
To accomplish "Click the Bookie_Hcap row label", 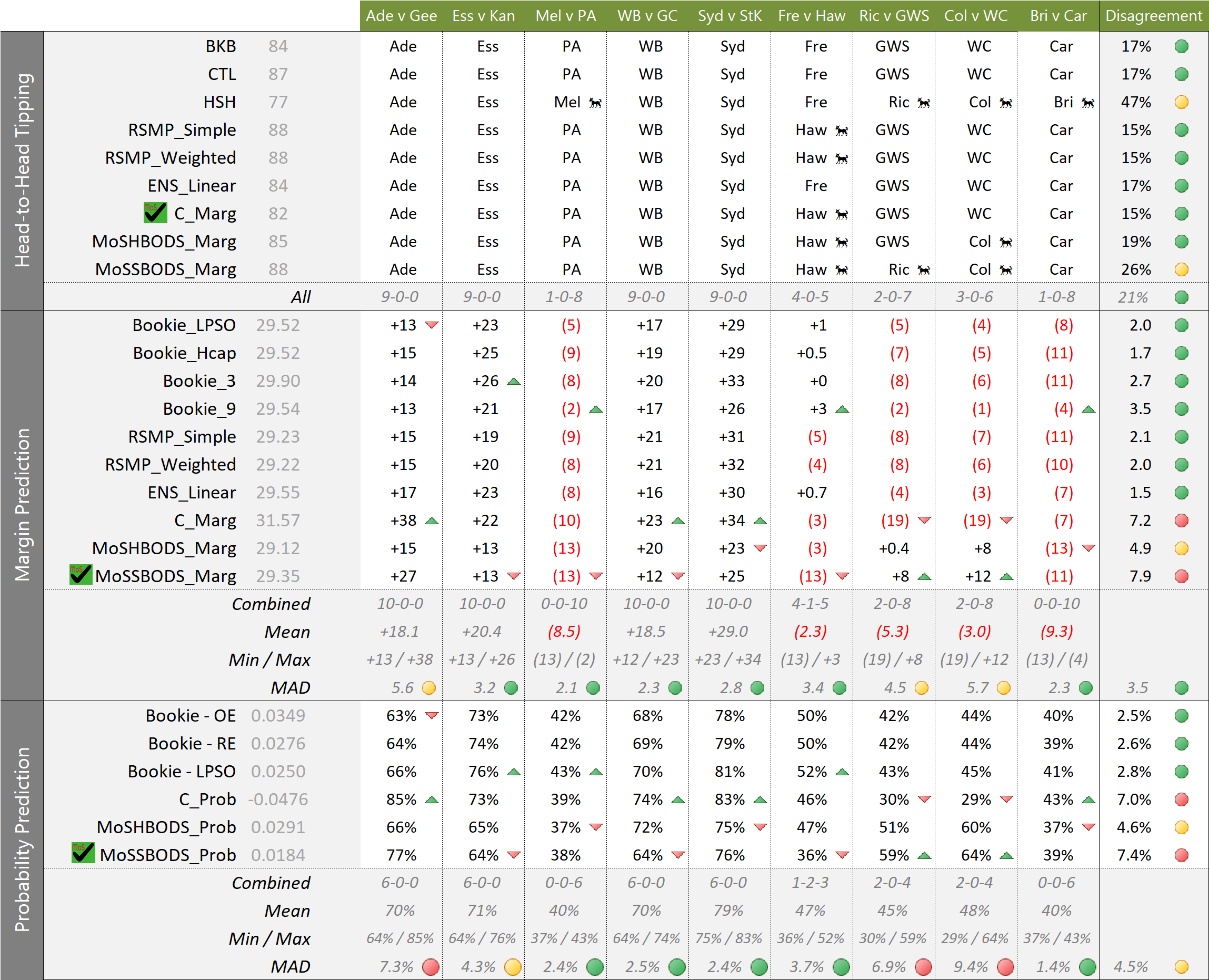I will coord(185,353).
